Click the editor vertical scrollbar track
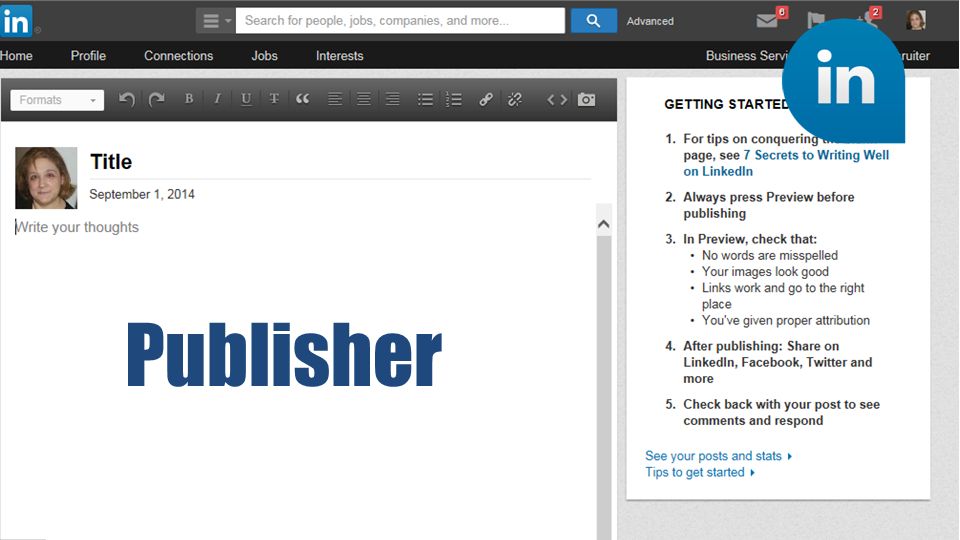 click(x=604, y=386)
